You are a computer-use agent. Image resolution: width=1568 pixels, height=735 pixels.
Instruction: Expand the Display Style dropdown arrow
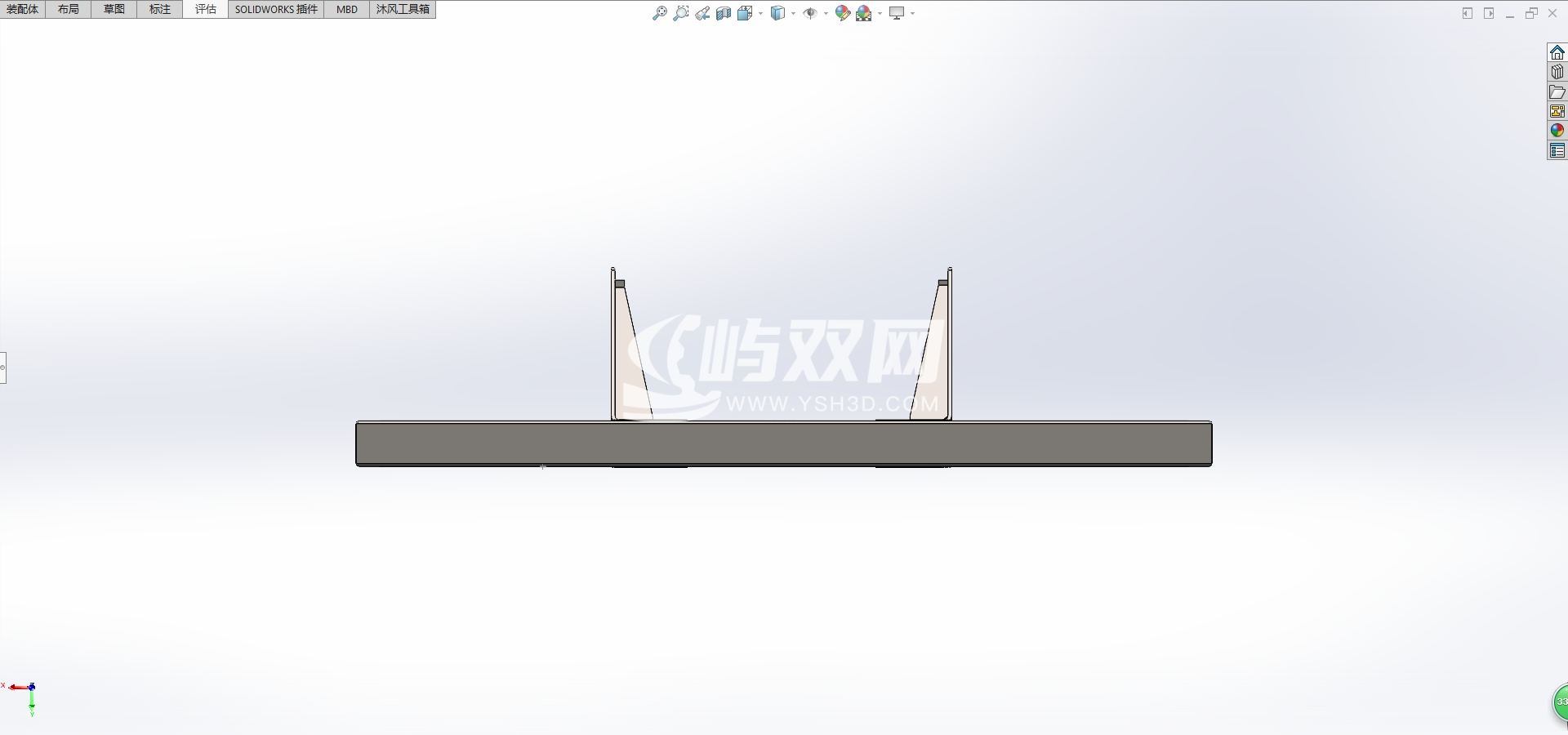pos(794,13)
